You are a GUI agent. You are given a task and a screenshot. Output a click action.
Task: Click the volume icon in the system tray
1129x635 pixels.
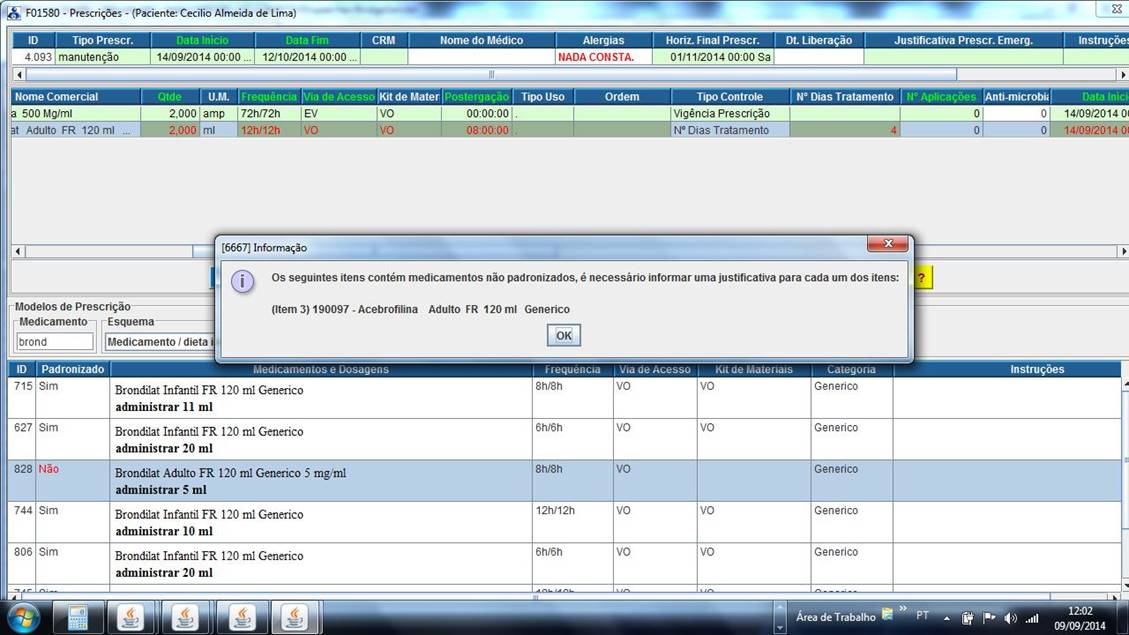pyautogui.click(x=1010, y=618)
